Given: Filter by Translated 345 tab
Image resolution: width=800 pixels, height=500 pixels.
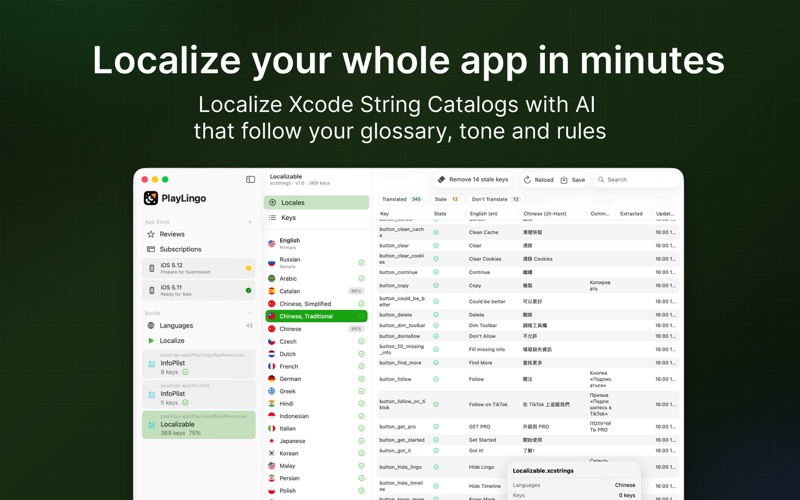Looking at the screenshot, I should point(402,199).
